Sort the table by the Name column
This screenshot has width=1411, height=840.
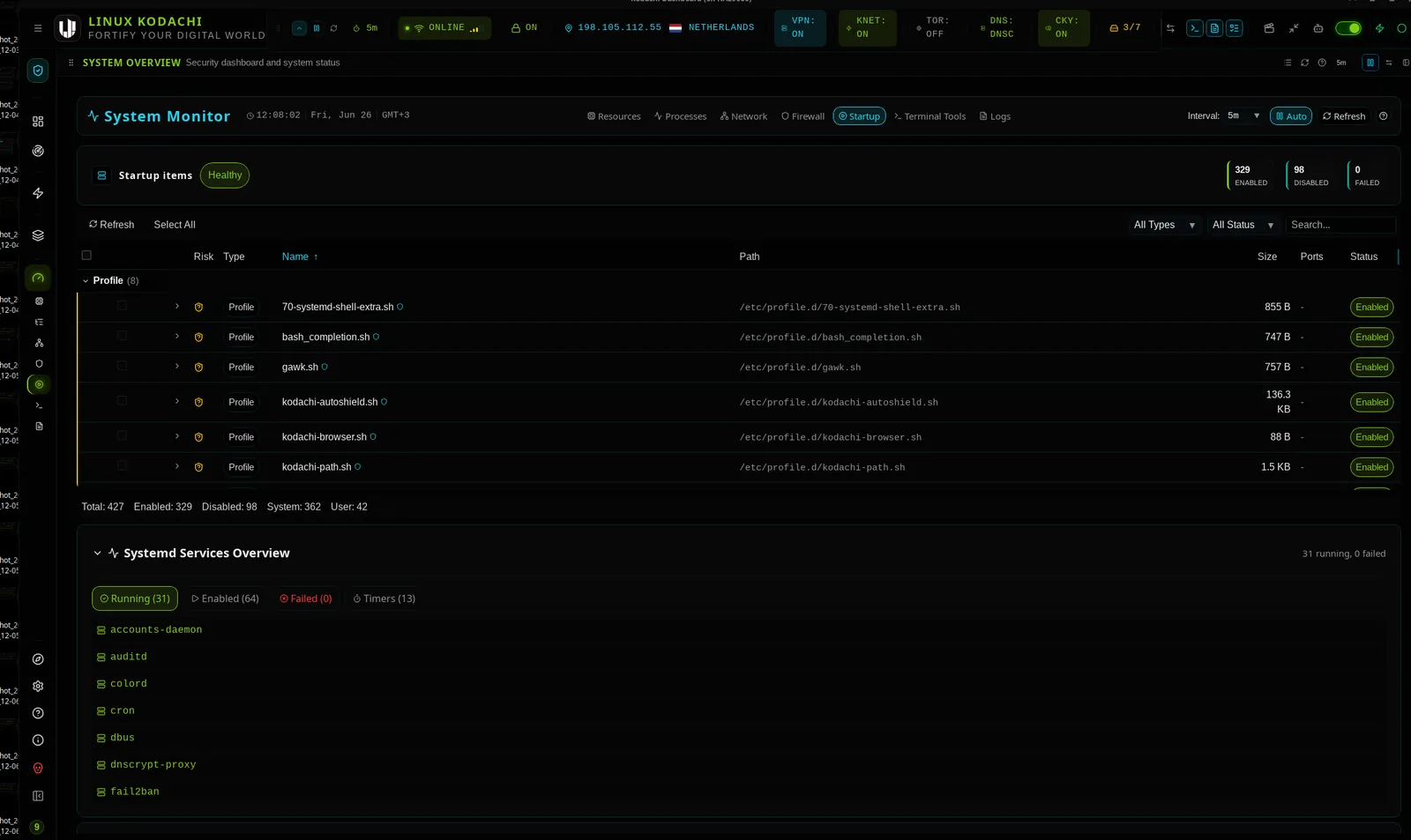300,256
